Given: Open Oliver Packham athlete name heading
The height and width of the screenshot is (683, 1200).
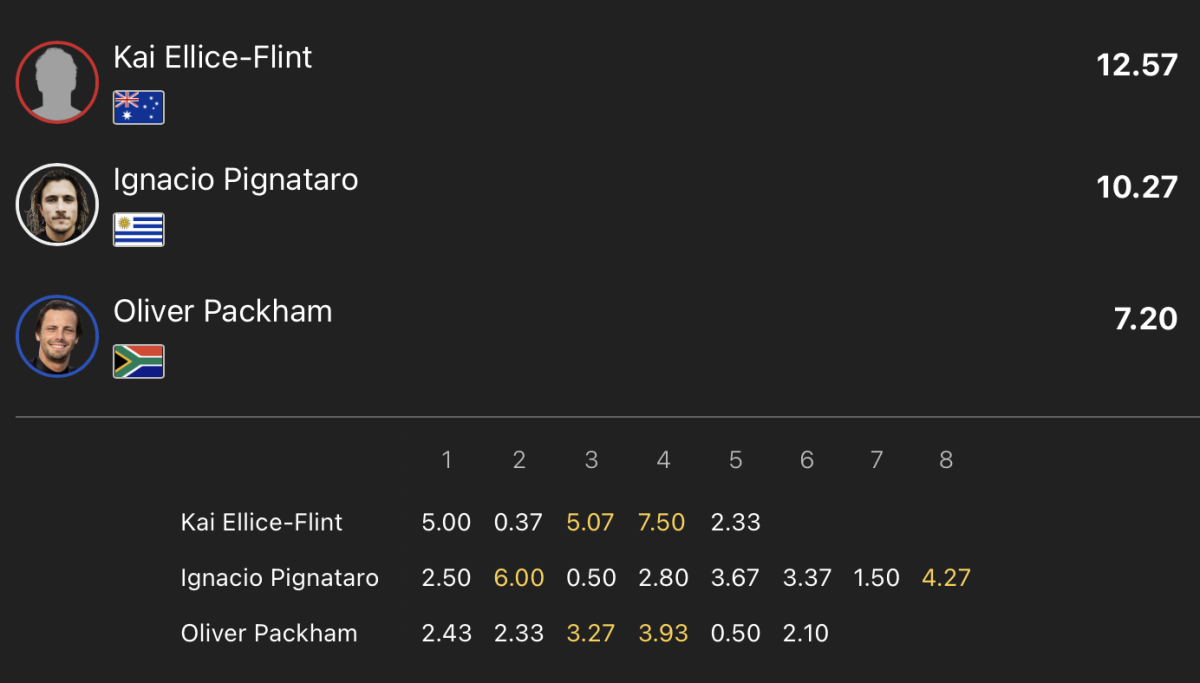Looking at the screenshot, I should (223, 311).
